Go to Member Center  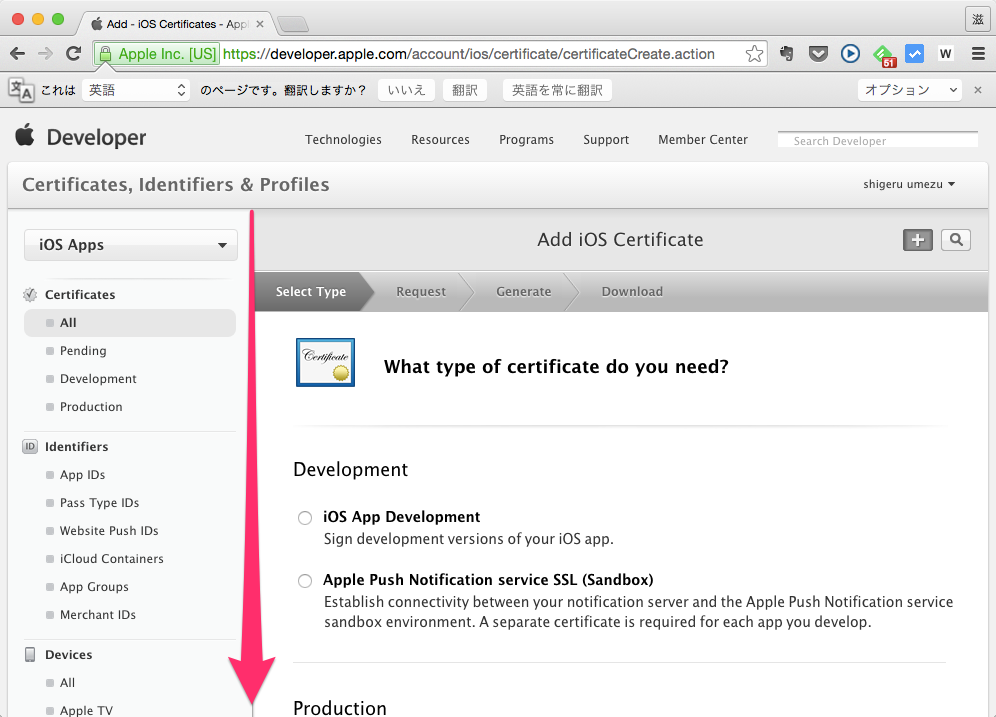coord(703,140)
